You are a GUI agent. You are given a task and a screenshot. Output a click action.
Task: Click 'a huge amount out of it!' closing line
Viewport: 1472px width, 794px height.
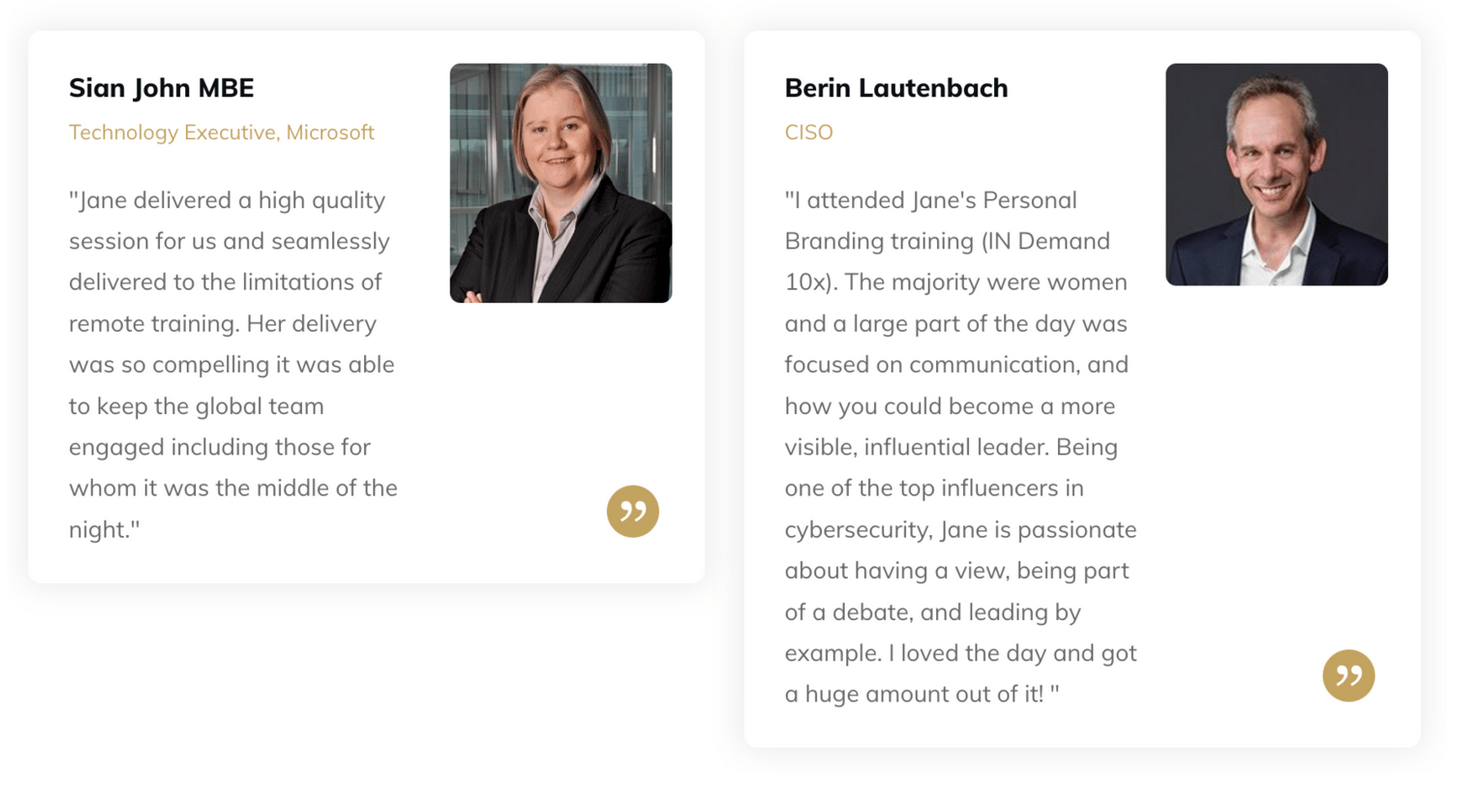(914, 694)
